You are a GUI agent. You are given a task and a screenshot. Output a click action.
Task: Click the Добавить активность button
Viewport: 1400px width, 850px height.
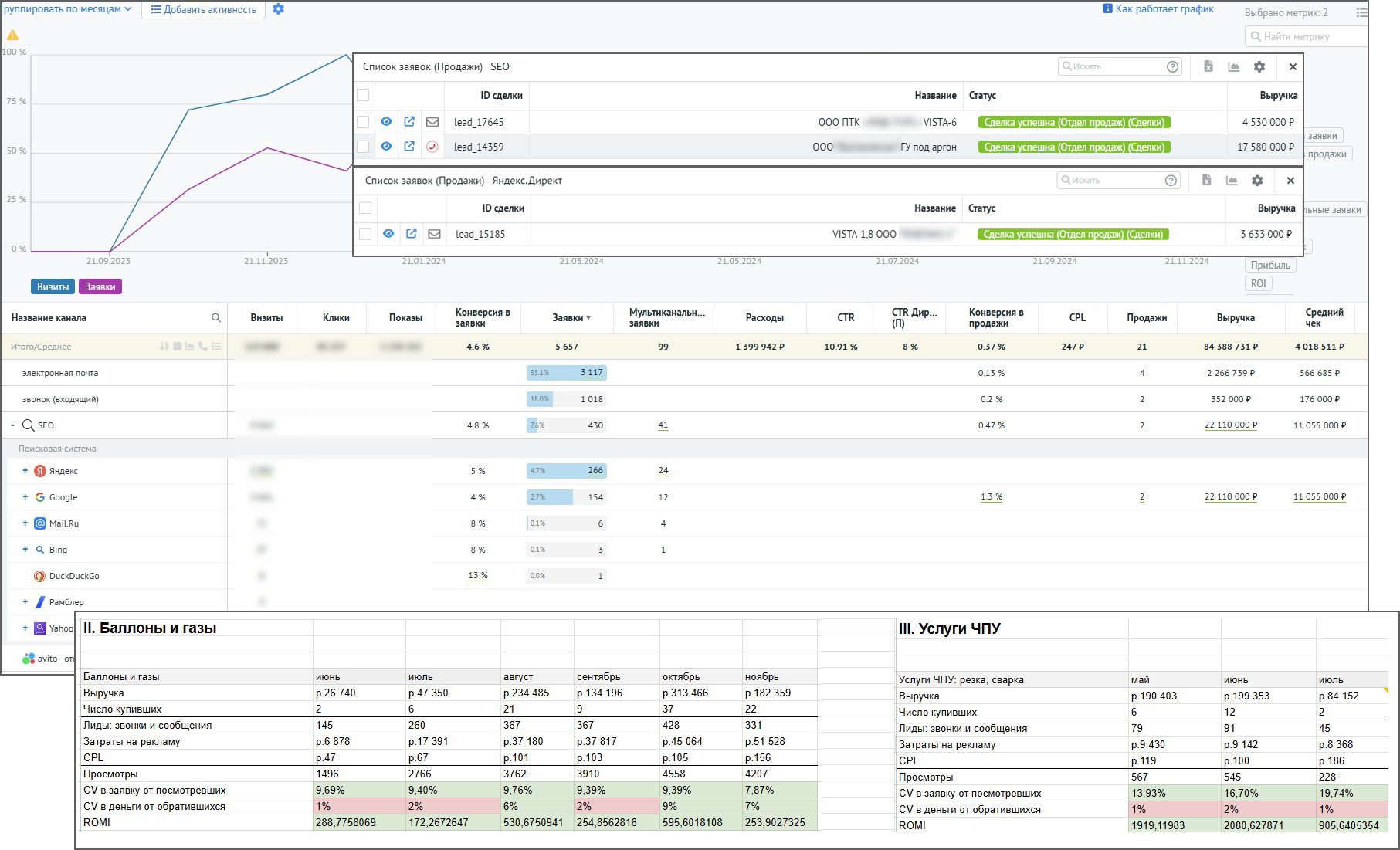(x=203, y=10)
